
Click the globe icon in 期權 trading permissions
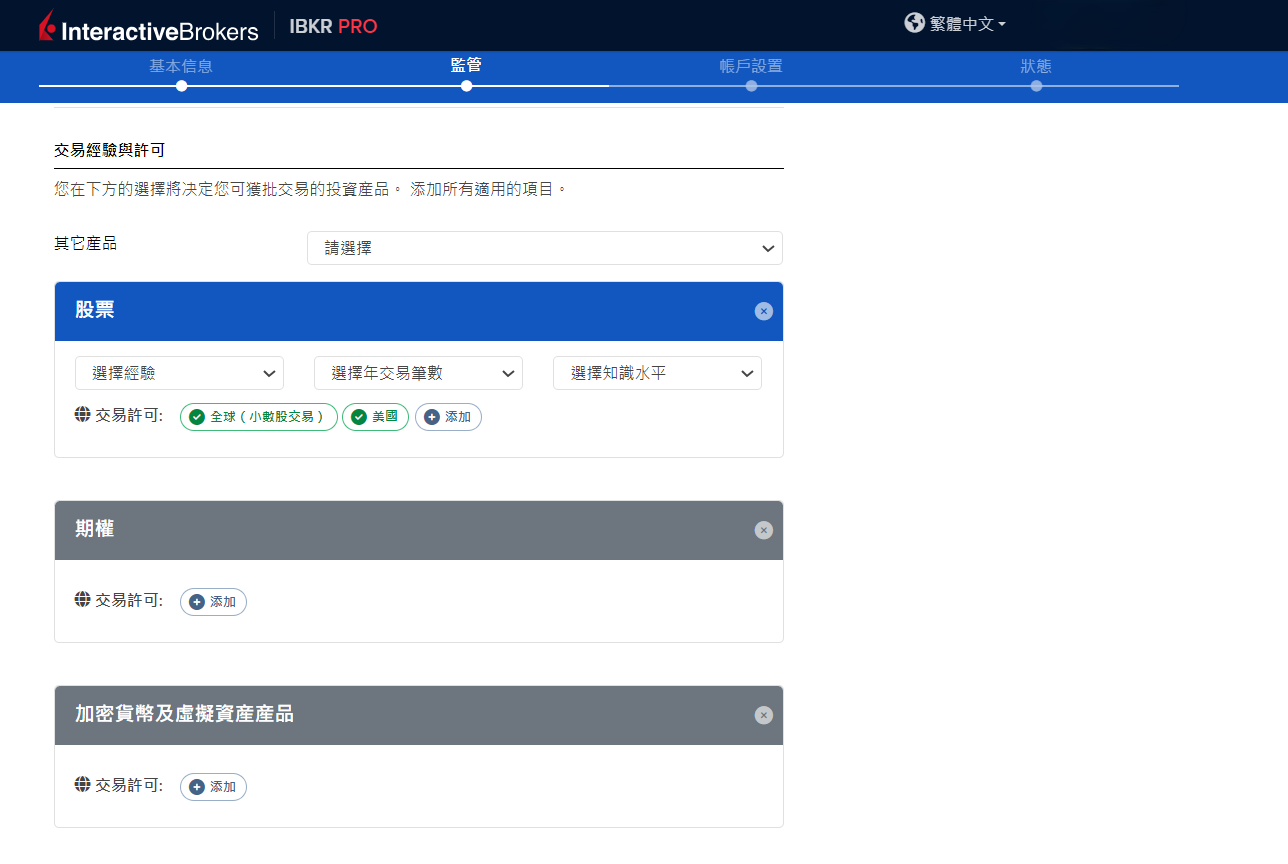pyautogui.click(x=83, y=600)
